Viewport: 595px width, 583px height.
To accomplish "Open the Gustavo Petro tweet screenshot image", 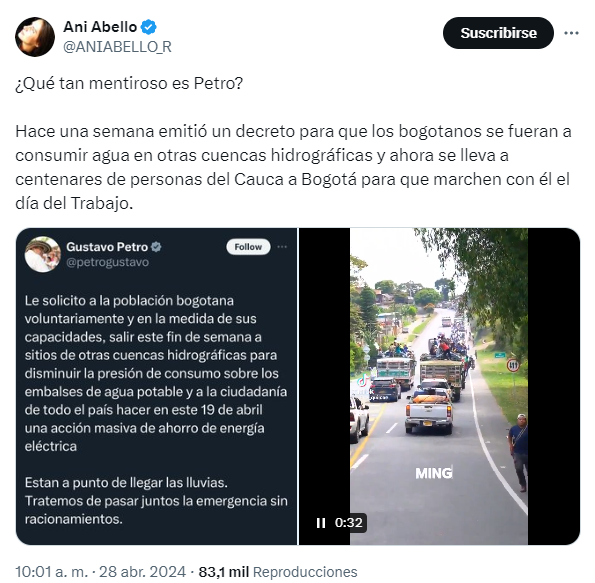I will [156, 386].
